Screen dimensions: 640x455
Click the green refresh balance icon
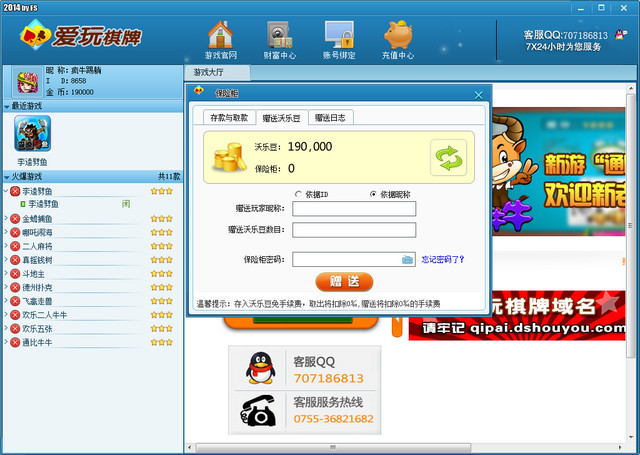449,158
